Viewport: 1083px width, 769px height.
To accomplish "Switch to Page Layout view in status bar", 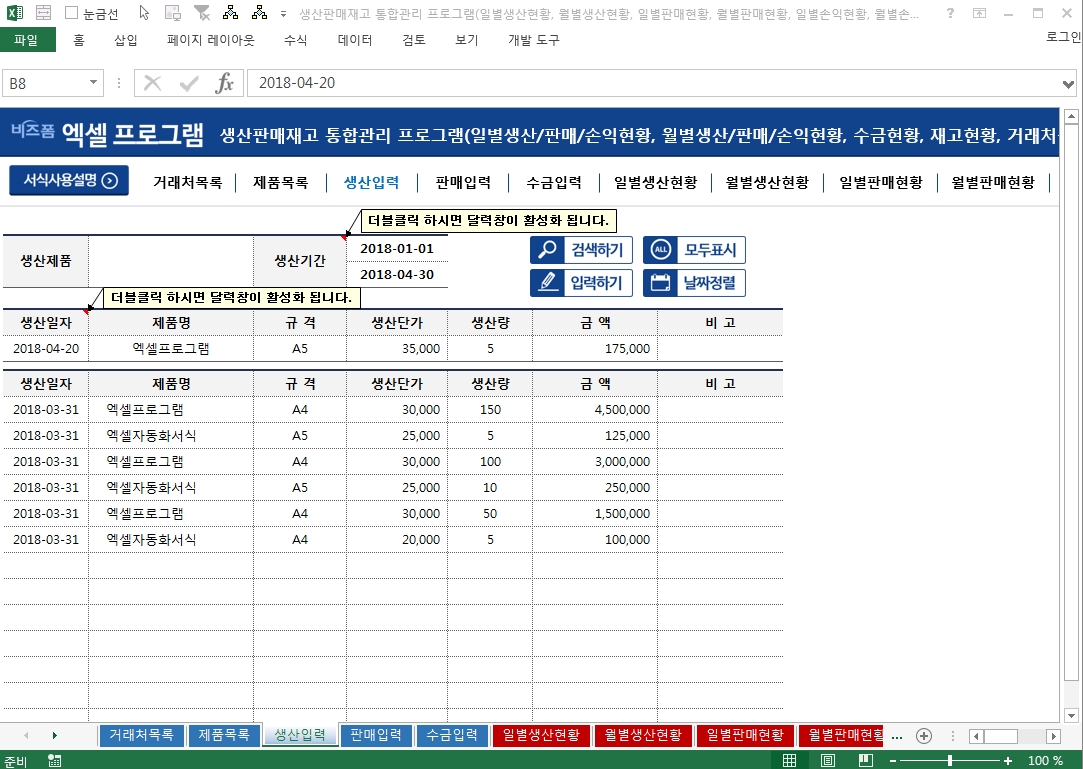I will [827, 760].
